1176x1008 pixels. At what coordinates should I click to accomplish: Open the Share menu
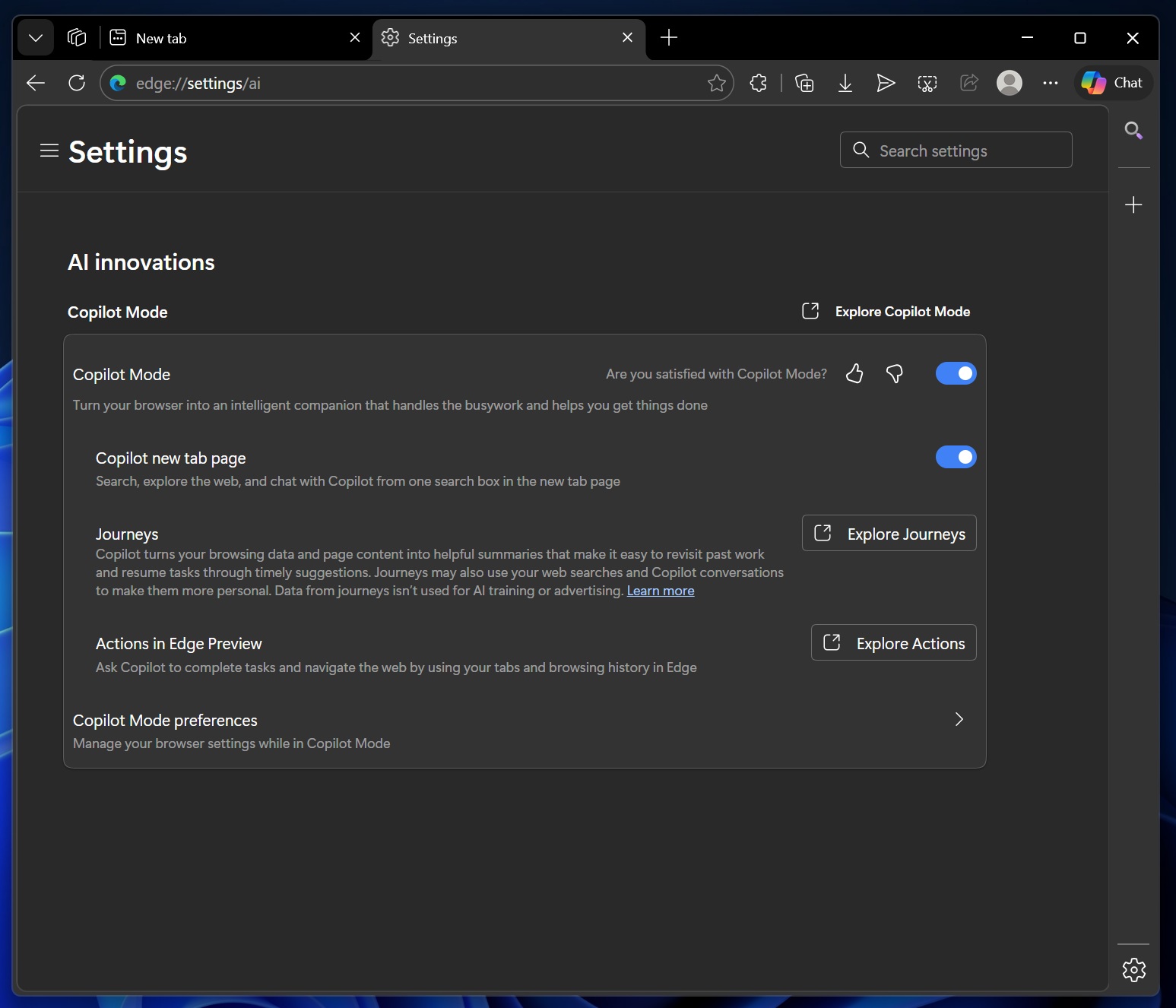[968, 83]
